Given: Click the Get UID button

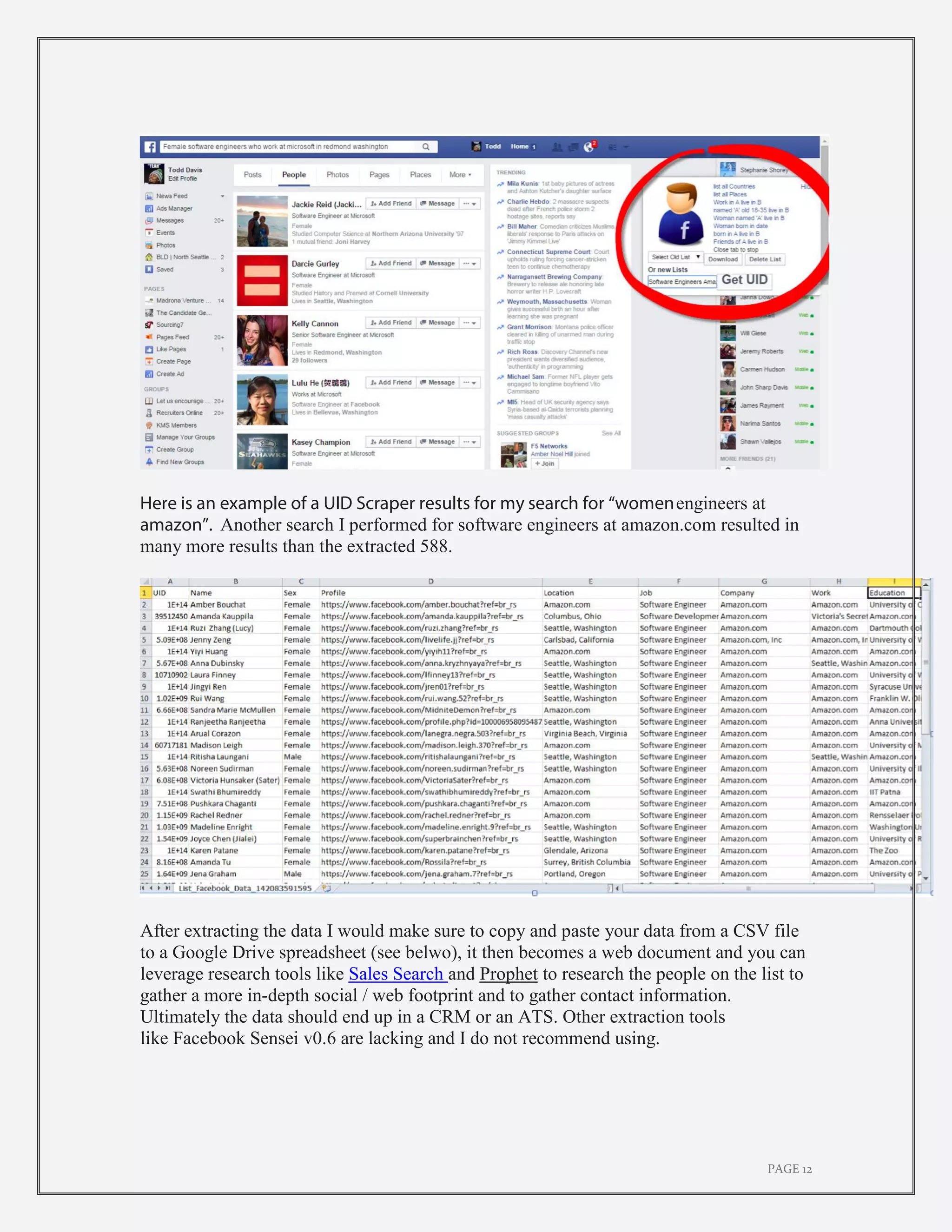Looking at the screenshot, I should pyautogui.click(x=745, y=280).
